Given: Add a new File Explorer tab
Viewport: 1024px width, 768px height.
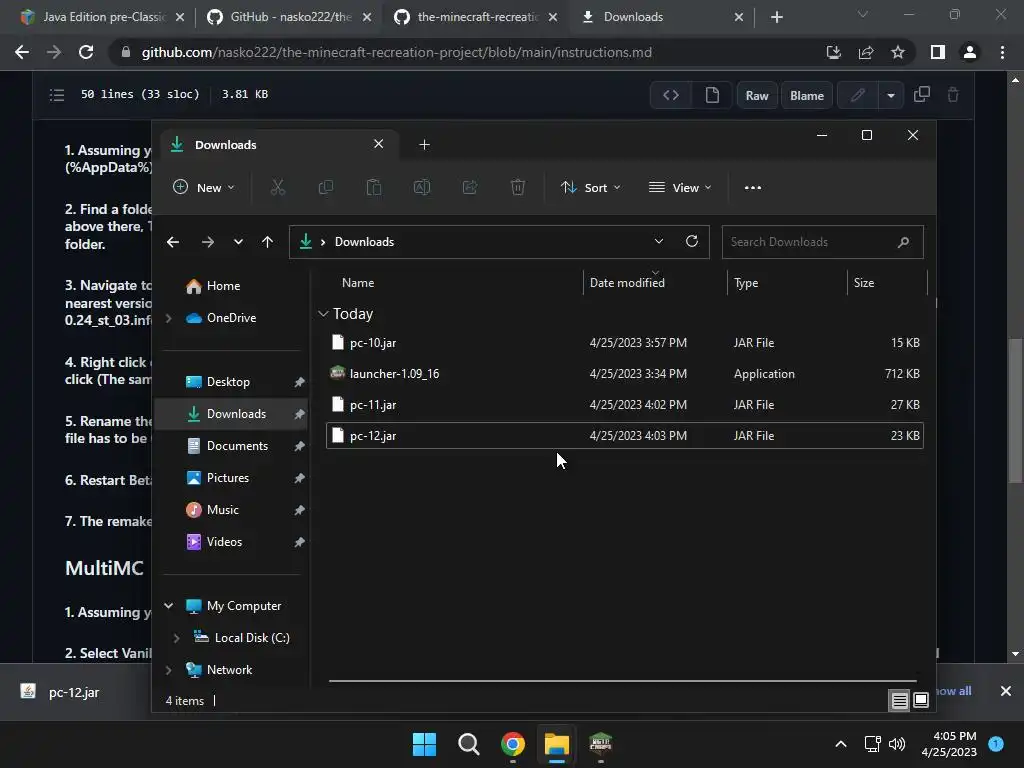Looking at the screenshot, I should (x=424, y=144).
